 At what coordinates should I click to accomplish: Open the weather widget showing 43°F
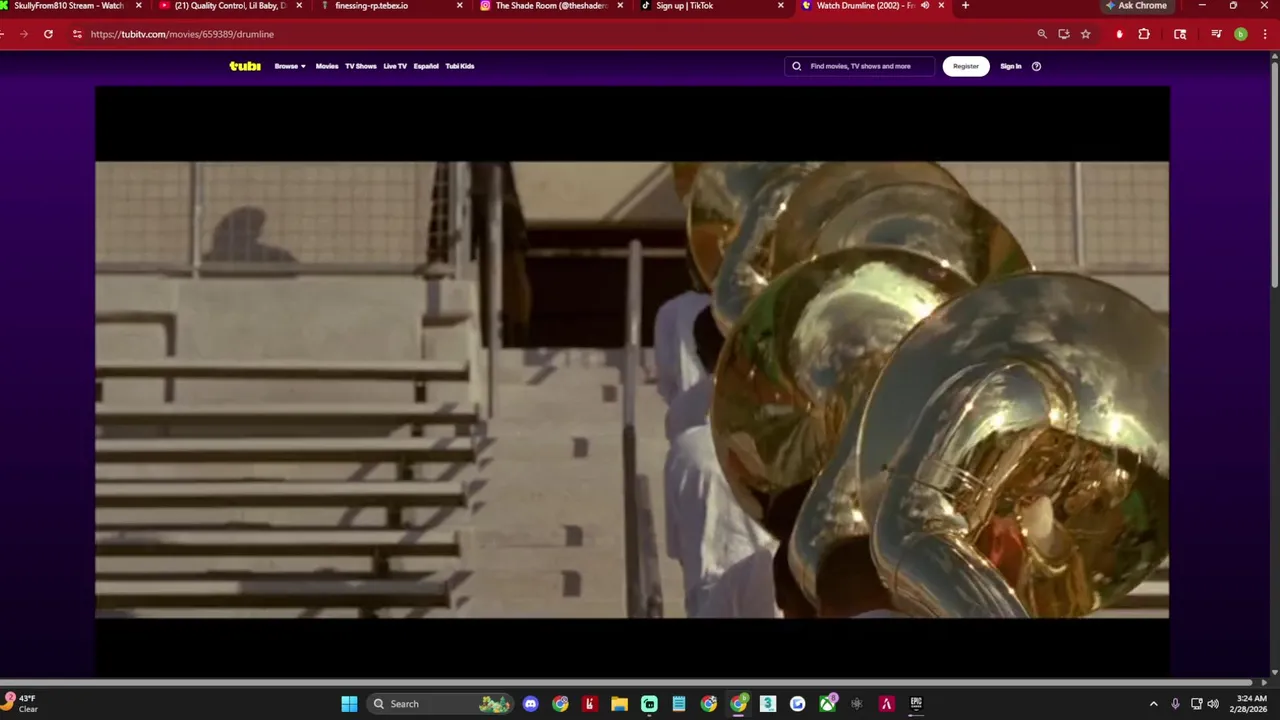coord(22,703)
